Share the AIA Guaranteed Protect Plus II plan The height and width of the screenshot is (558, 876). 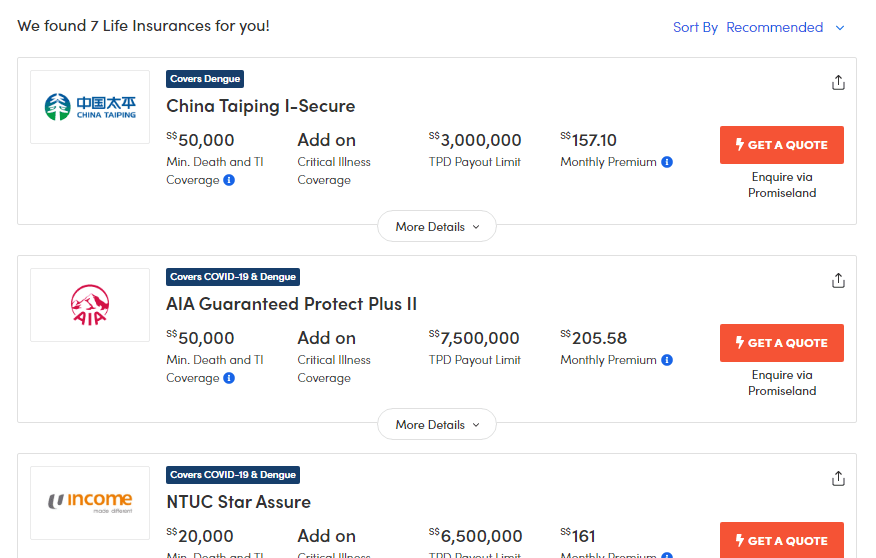(838, 280)
